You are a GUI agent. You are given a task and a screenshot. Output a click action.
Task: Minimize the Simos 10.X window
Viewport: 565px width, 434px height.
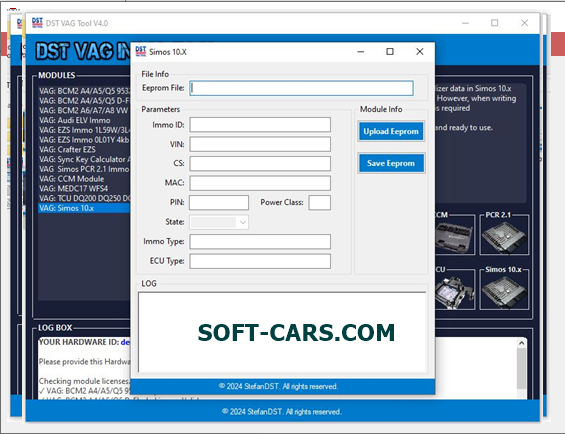click(x=360, y=52)
